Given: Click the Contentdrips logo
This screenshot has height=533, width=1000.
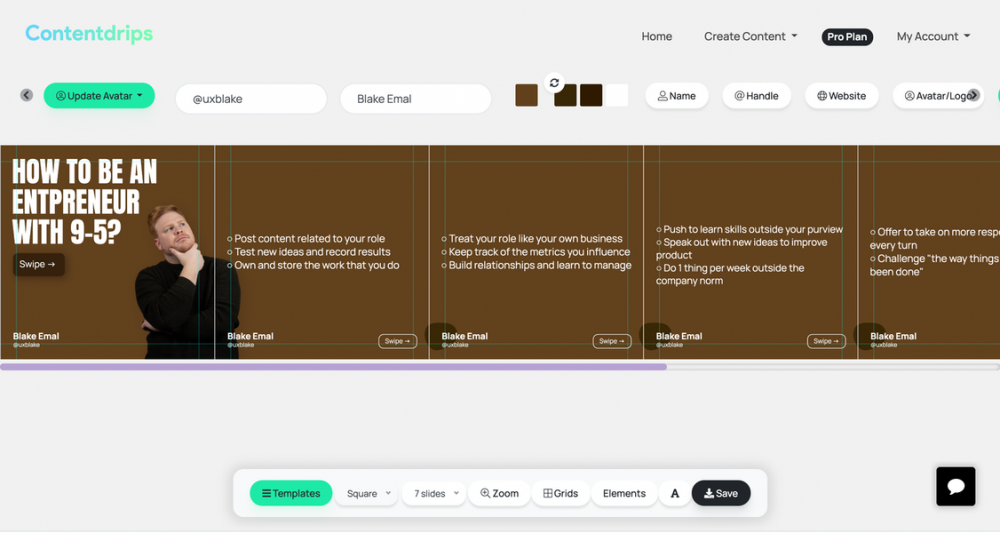Looking at the screenshot, I should tap(89, 33).
